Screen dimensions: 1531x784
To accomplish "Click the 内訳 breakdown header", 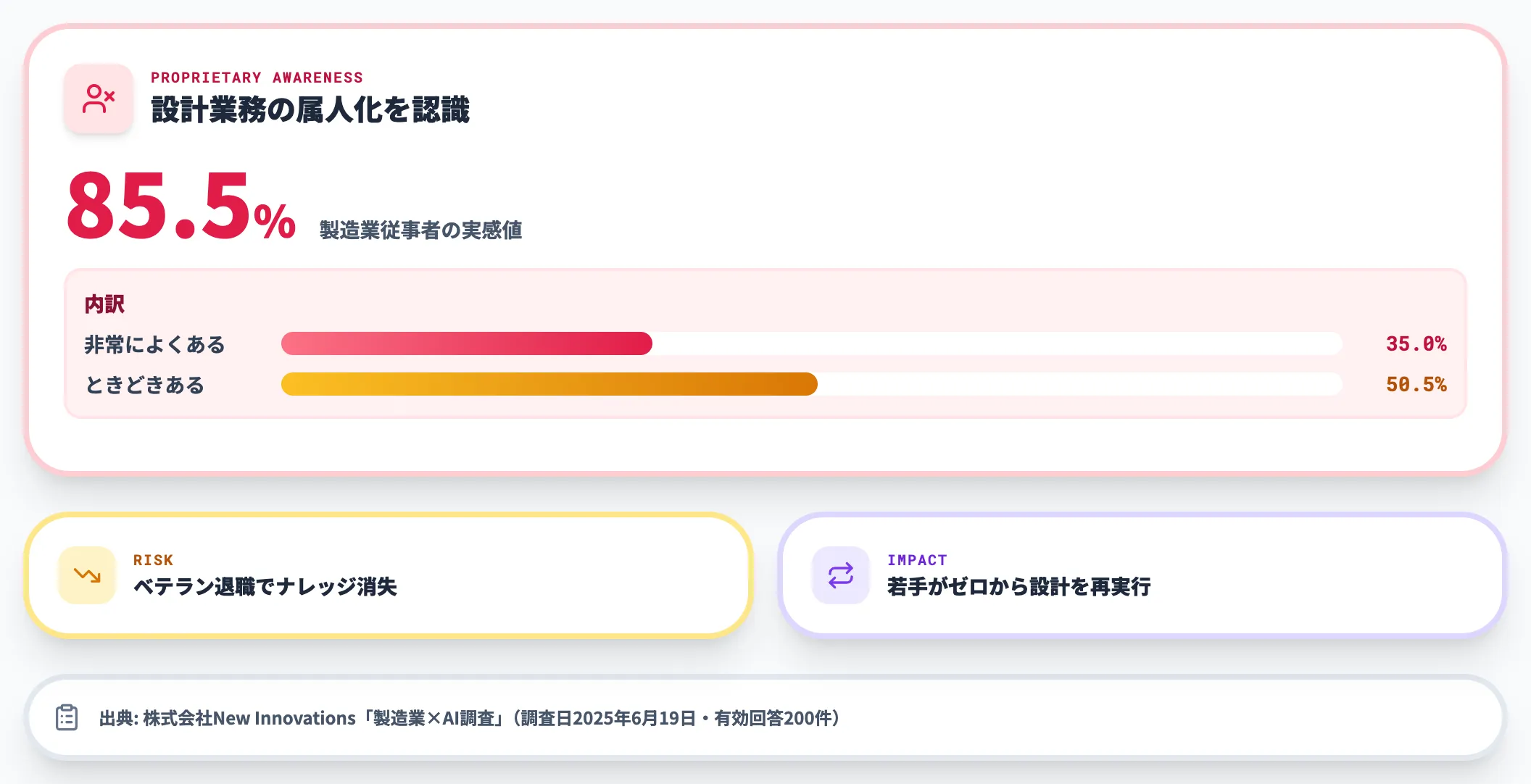I will (x=104, y=304).
